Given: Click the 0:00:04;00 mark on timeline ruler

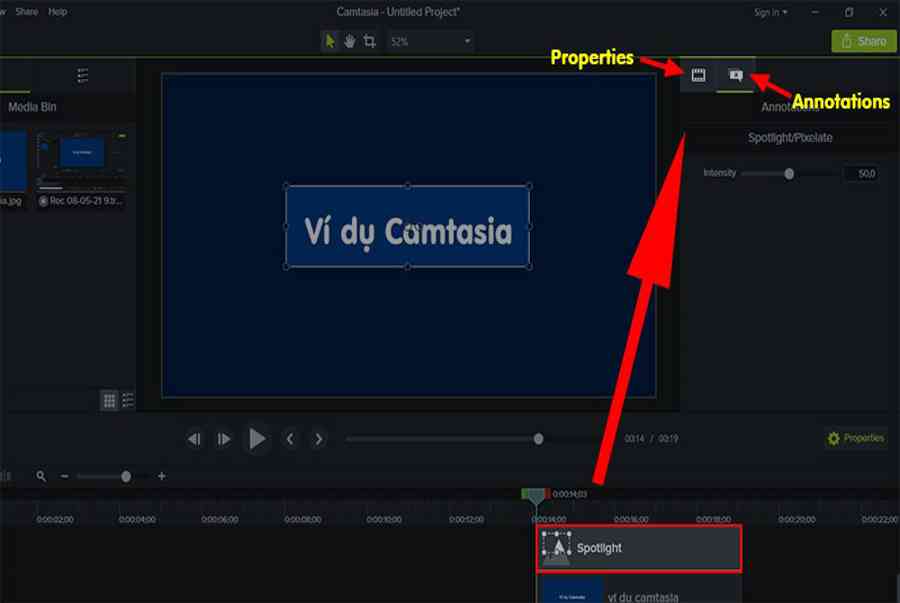Looking at the screenshot, I should click(137, 519).
